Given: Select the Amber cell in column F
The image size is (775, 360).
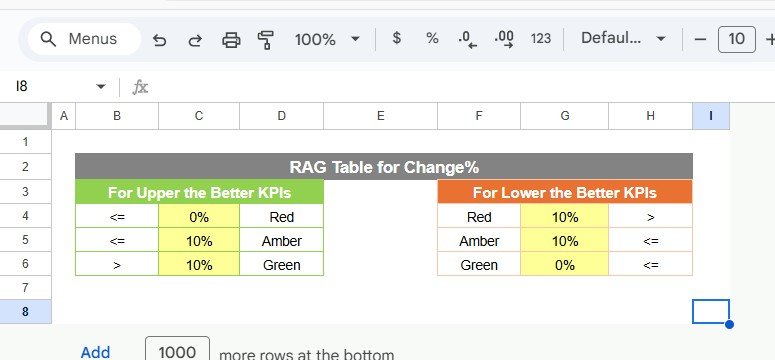Looking at the screenshot, I should click(x=478, y=240).
